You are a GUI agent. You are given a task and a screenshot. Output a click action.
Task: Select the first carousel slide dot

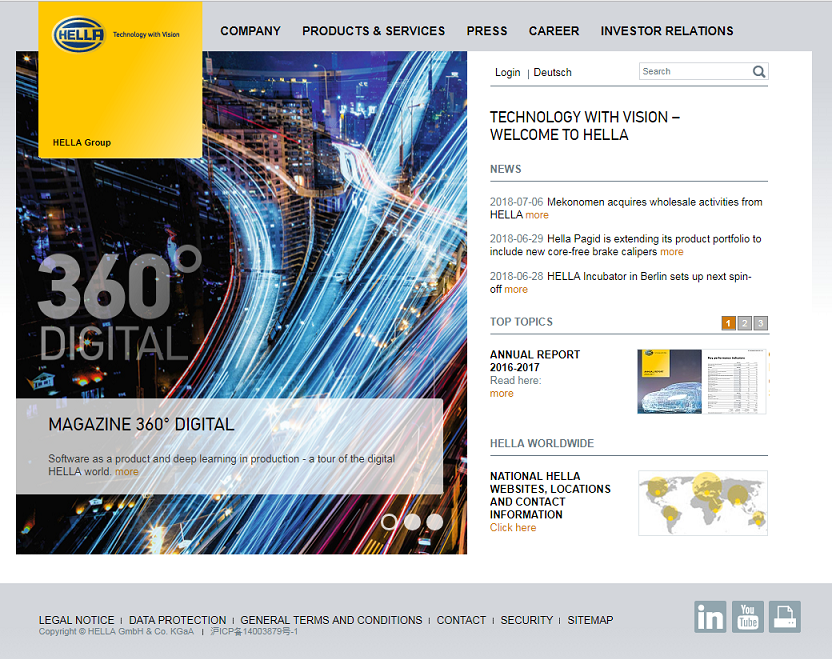[388, 522]
